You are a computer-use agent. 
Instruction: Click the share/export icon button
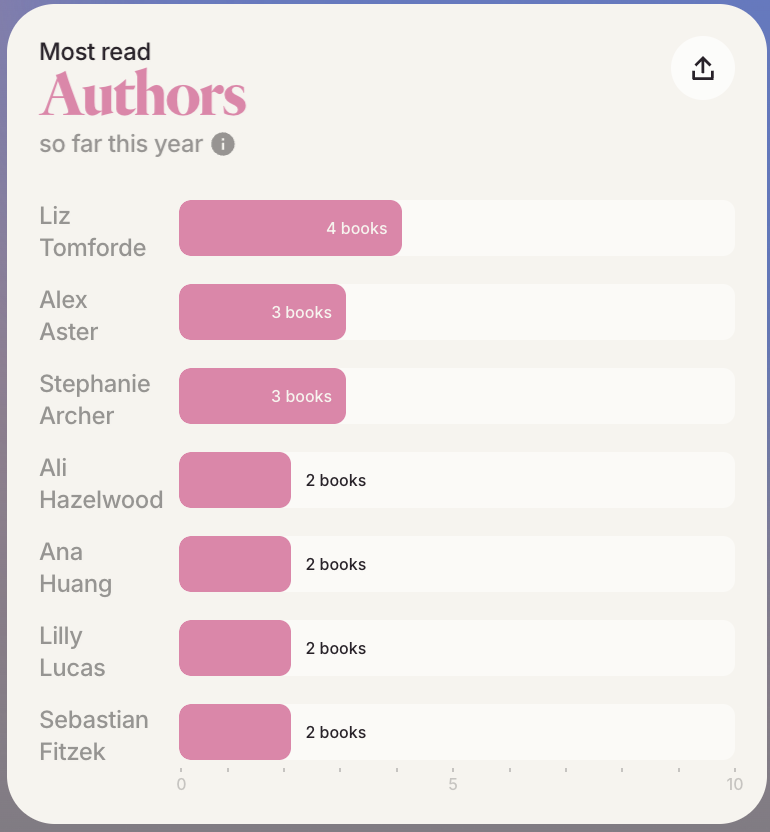(703, 68)
